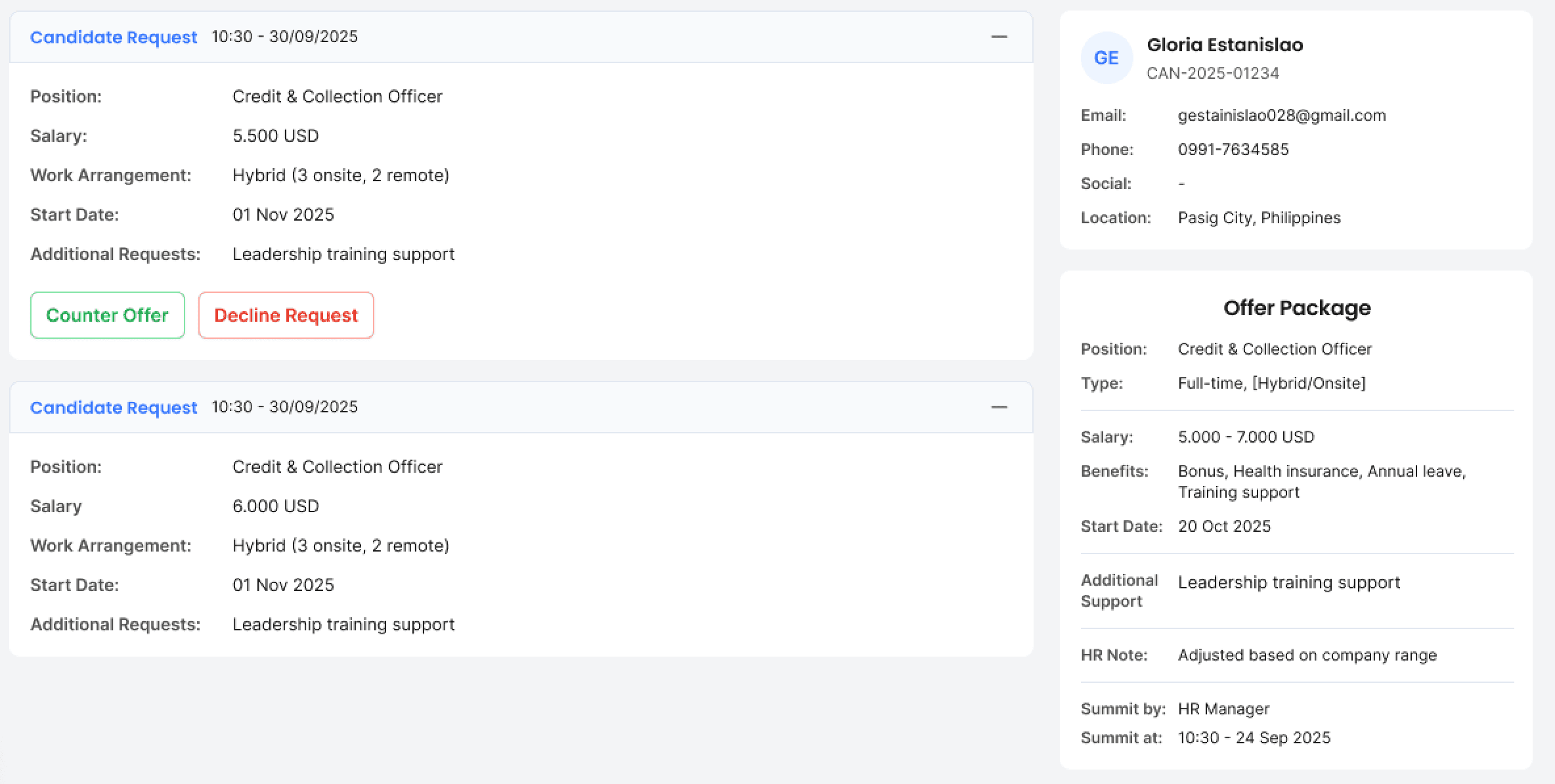This screenshot has height=784, width=1555.
Task: Click the start date 01 Nov 2025
Action: 284,214
